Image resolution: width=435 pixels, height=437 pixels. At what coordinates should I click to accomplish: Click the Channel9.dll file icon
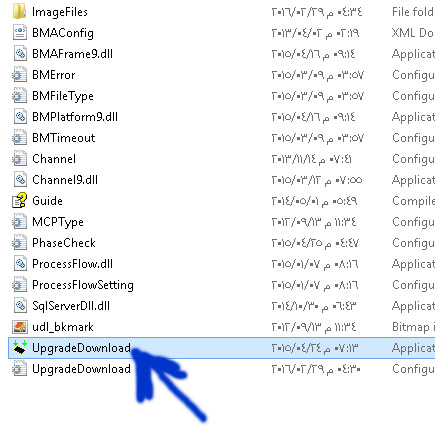(x=20, y=180)
